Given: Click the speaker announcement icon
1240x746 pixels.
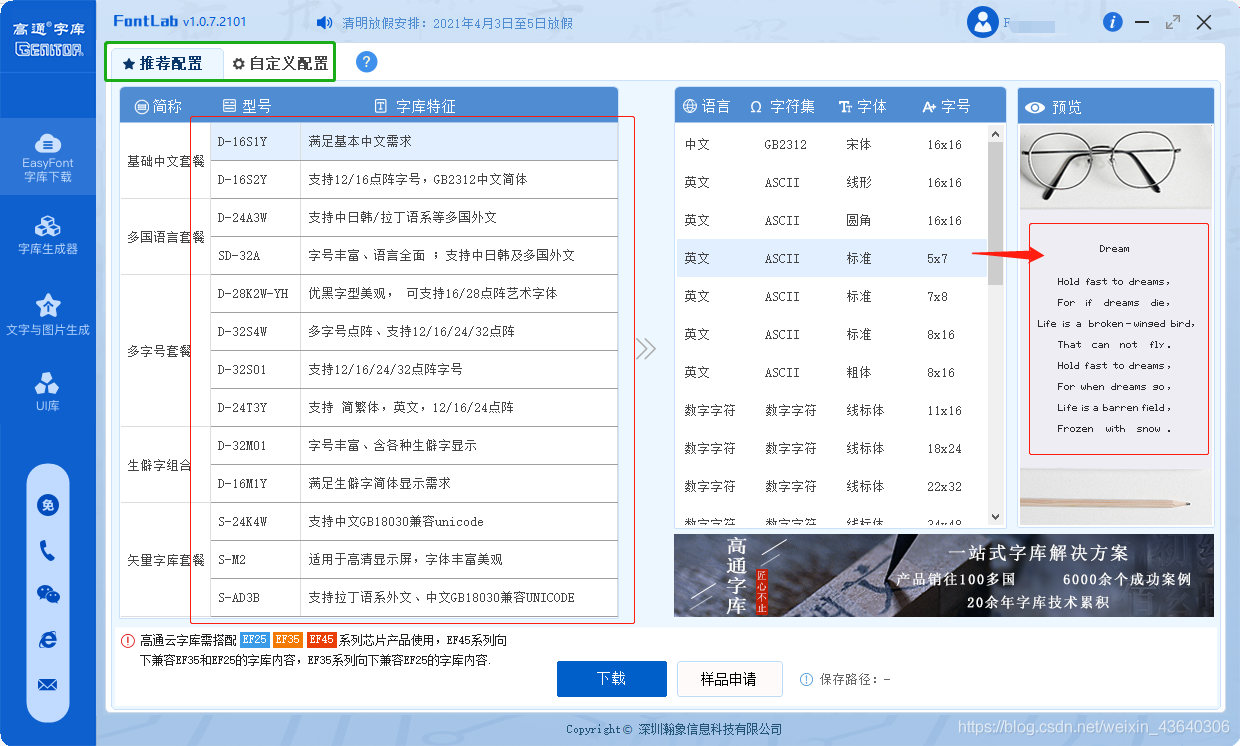Looking at the screenshot, I should (x=324, y=22).
